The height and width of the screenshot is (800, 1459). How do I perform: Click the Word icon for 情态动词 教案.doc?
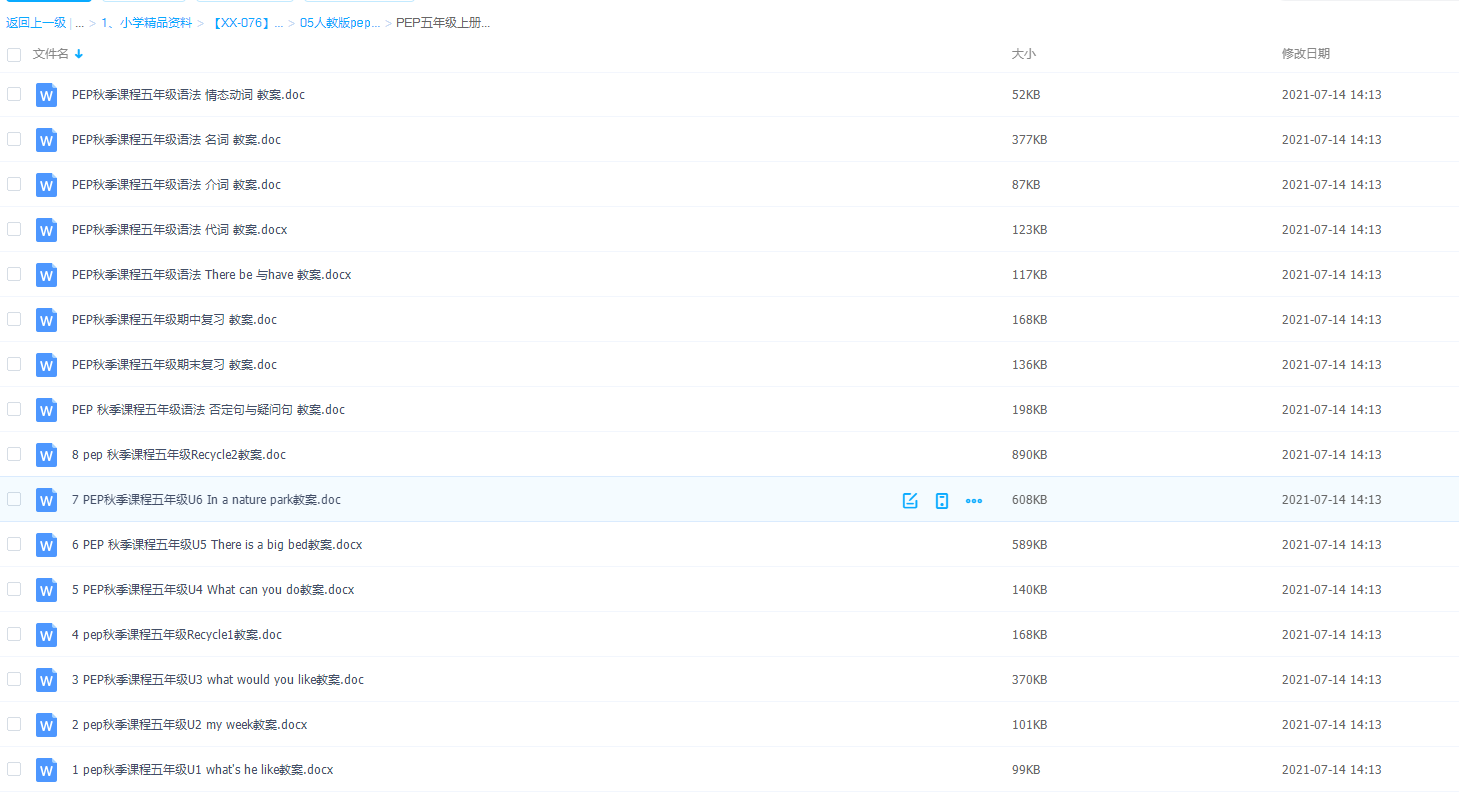46,95
